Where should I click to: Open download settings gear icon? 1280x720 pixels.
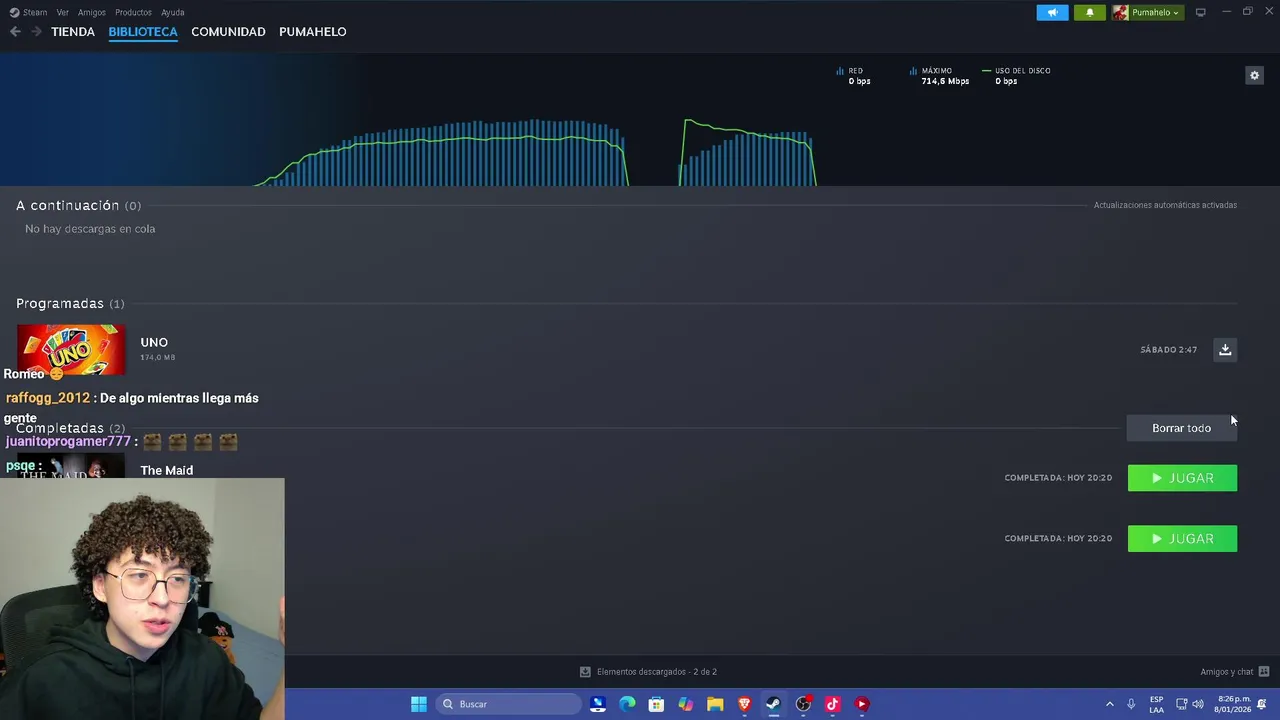point(1254,75)
